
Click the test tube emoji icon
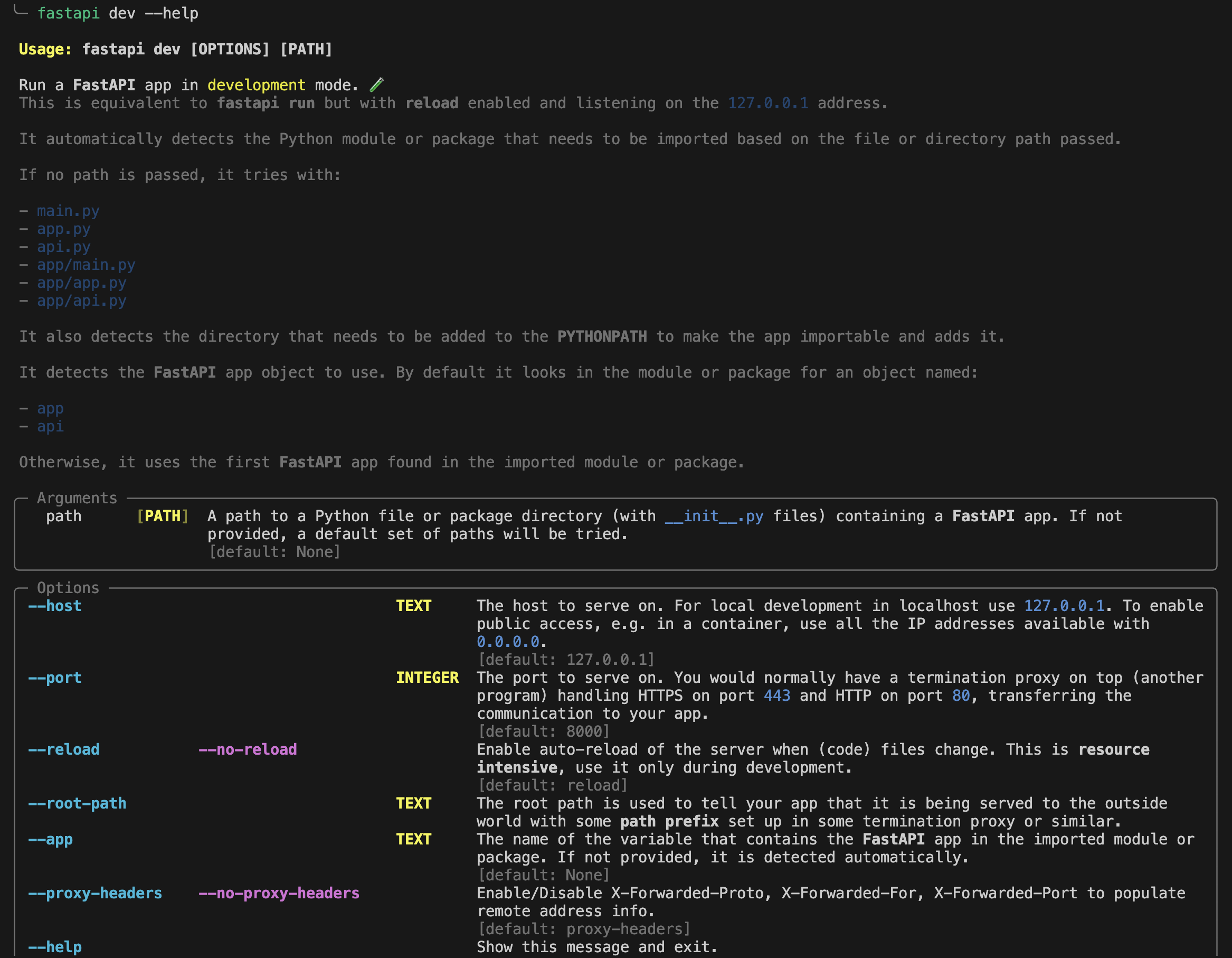tap(376, 84)
